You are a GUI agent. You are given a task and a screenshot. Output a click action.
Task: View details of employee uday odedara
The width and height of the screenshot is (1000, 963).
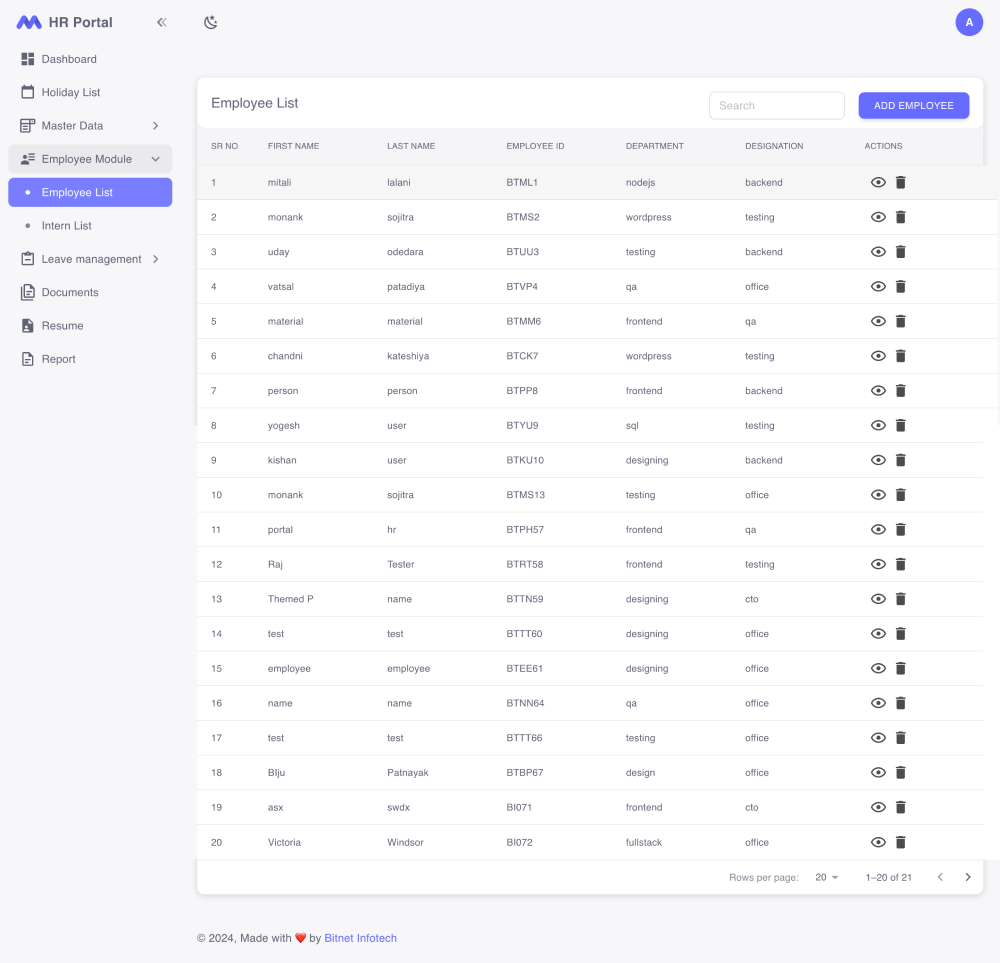coord(878,252)
